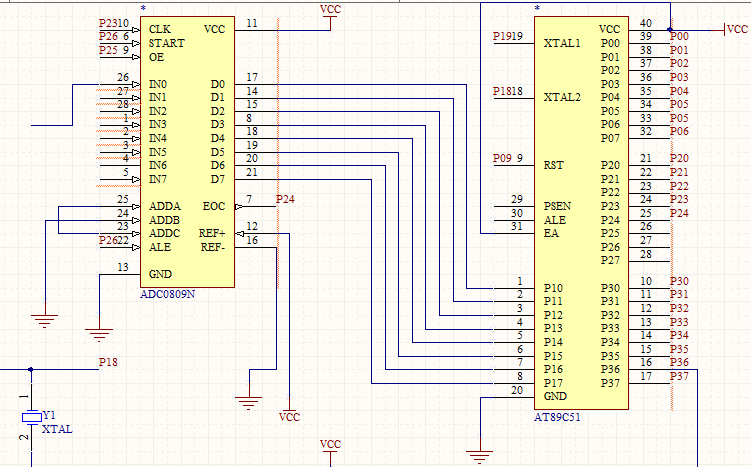Select the junction dot on the P18 wire
This screenshot has height=467, width=751.
31,369
